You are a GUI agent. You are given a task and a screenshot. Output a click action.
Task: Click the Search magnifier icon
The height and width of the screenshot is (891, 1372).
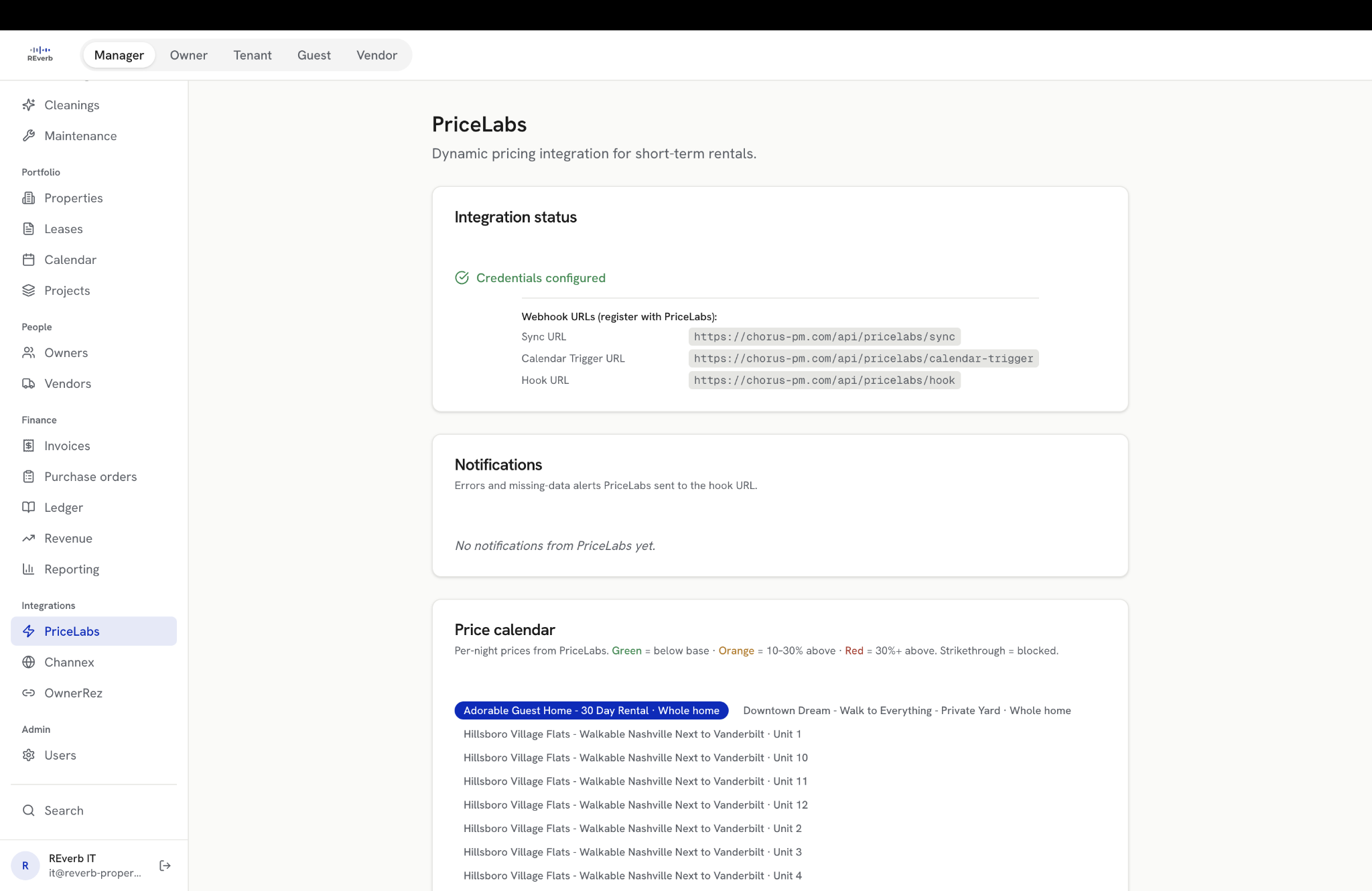(29, 811)
